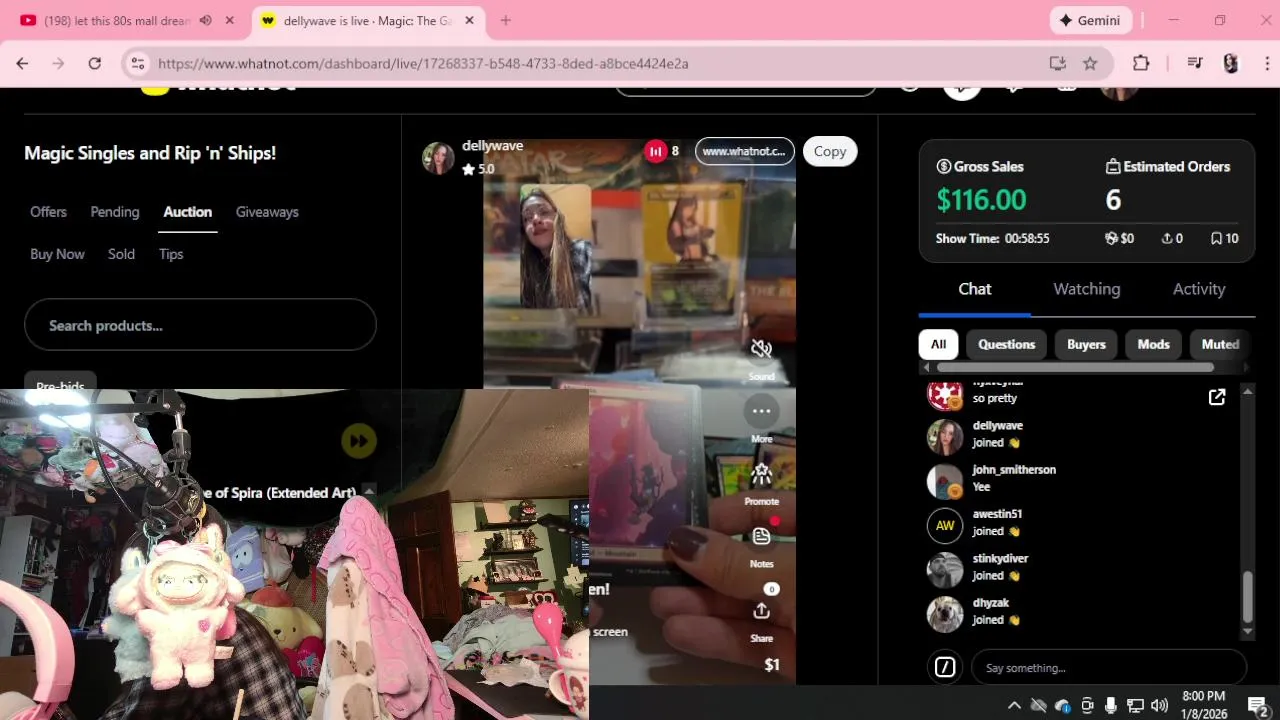Open Chrome profile avatar
1280x720 pixels.
pos(1231,63)
